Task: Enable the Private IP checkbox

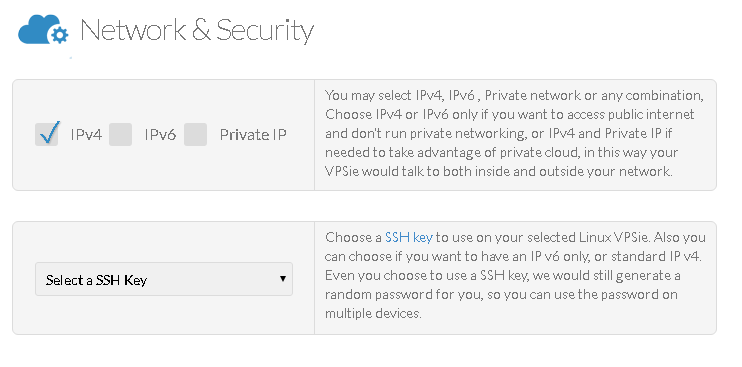Action: point(195,135)
